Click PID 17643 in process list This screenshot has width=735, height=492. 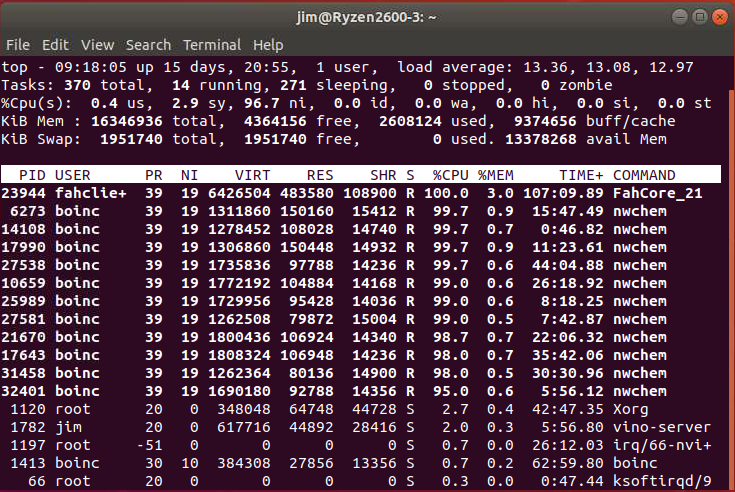[23, 355]
